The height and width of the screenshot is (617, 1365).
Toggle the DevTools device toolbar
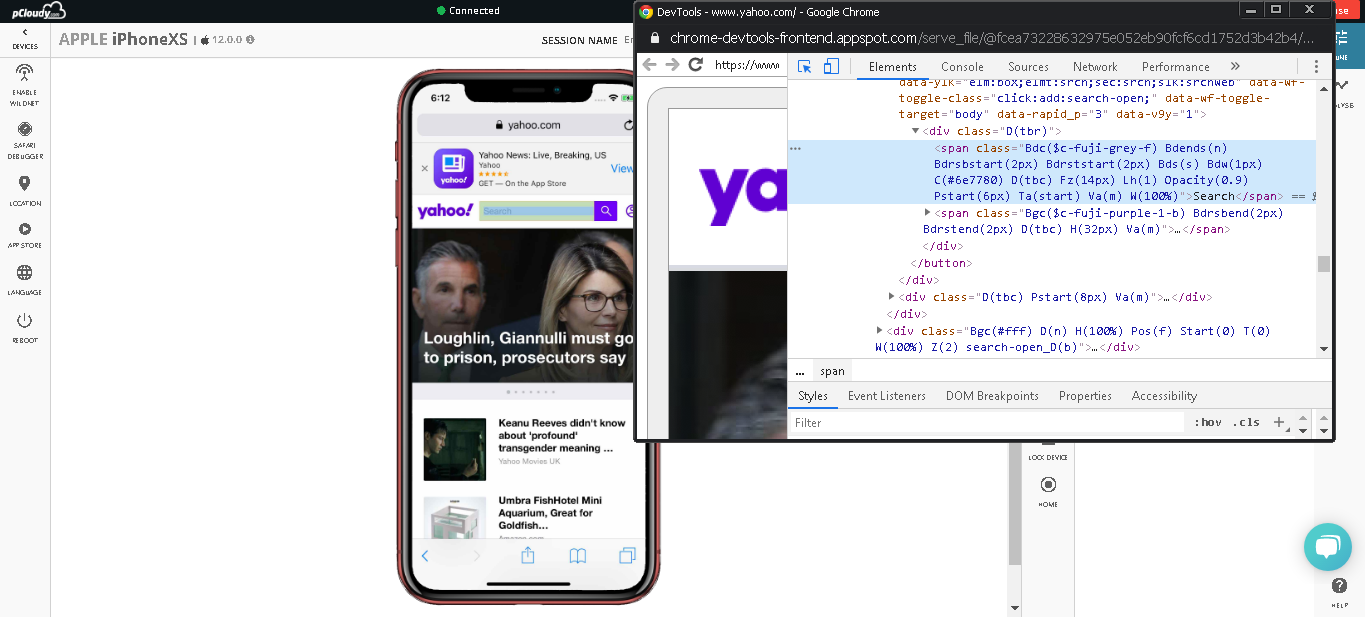click(831, 67)
